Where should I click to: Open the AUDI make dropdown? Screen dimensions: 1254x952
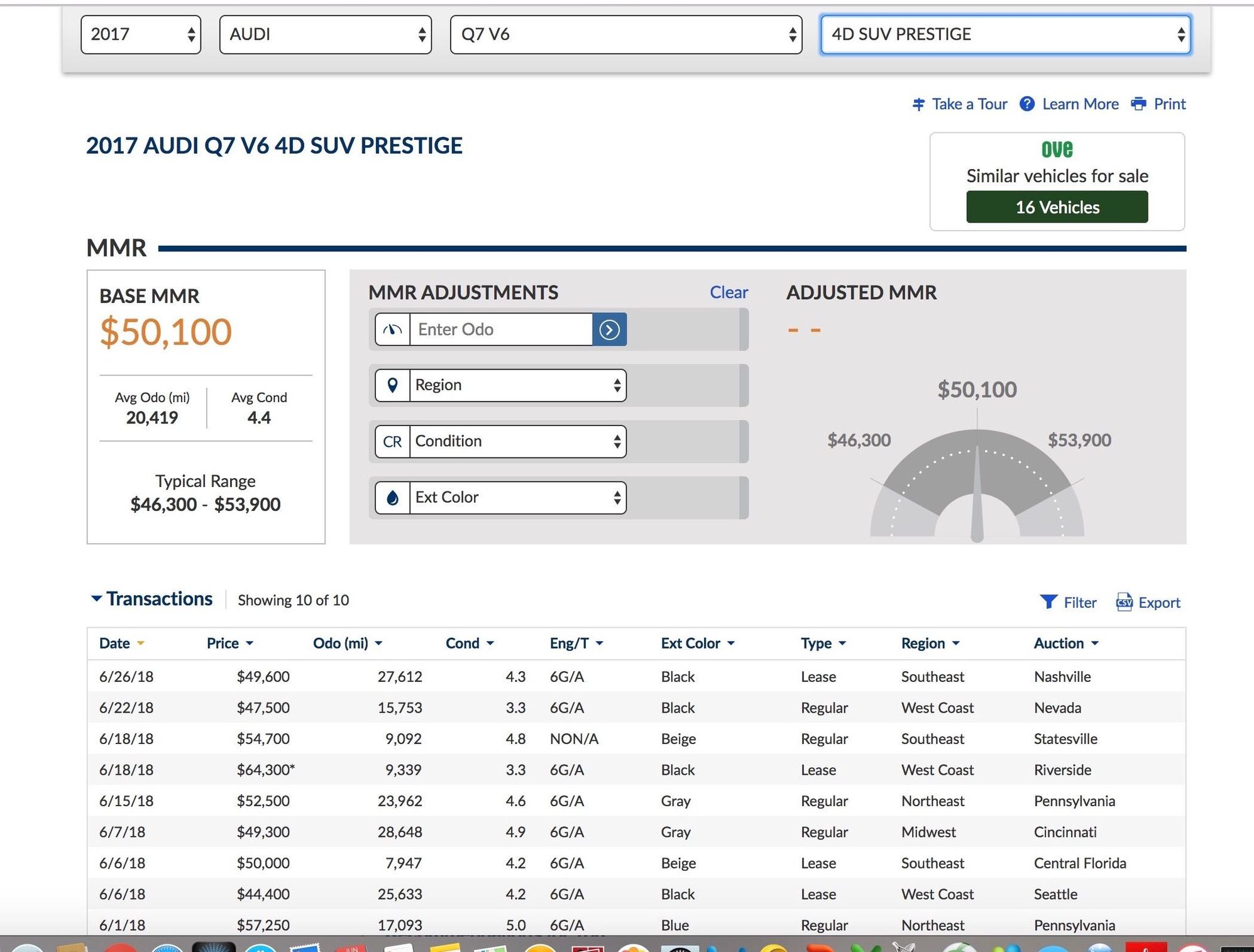pyautogui.click(x=325, y=35)
